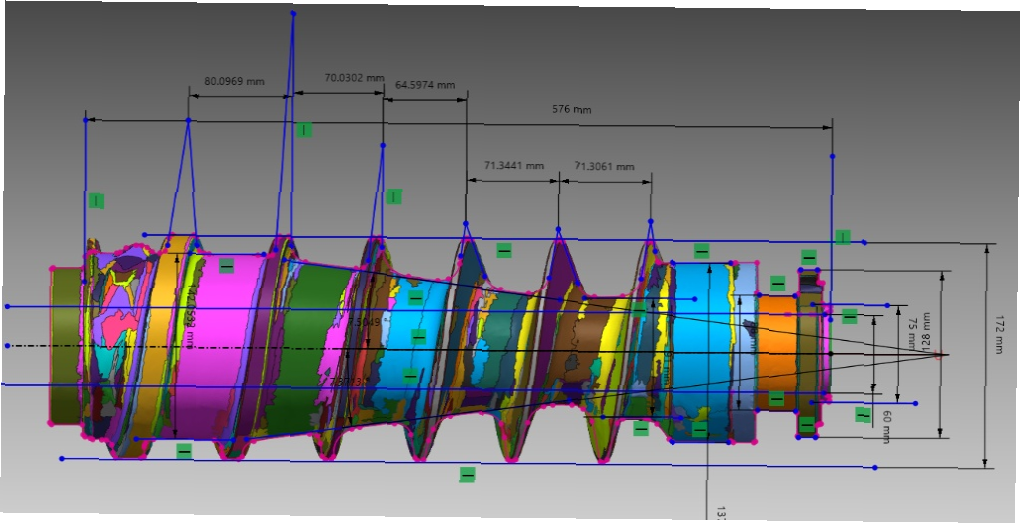
Task: Click constraint glyph beside the 75 mm extension line
Action: 850,316
